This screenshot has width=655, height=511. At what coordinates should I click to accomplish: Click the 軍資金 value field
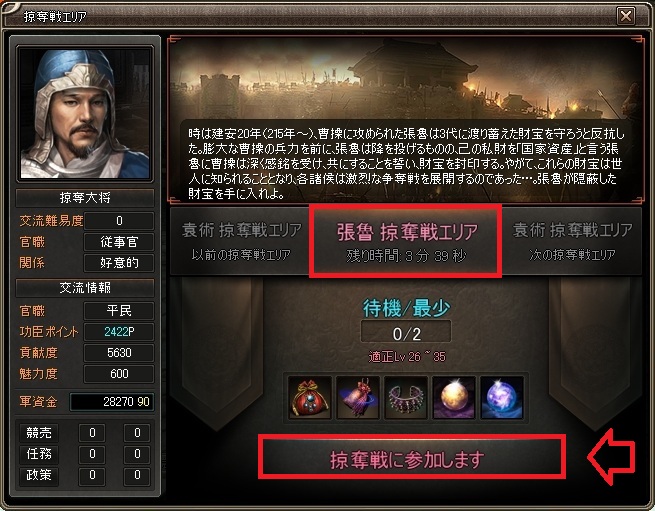coord(112,402)
